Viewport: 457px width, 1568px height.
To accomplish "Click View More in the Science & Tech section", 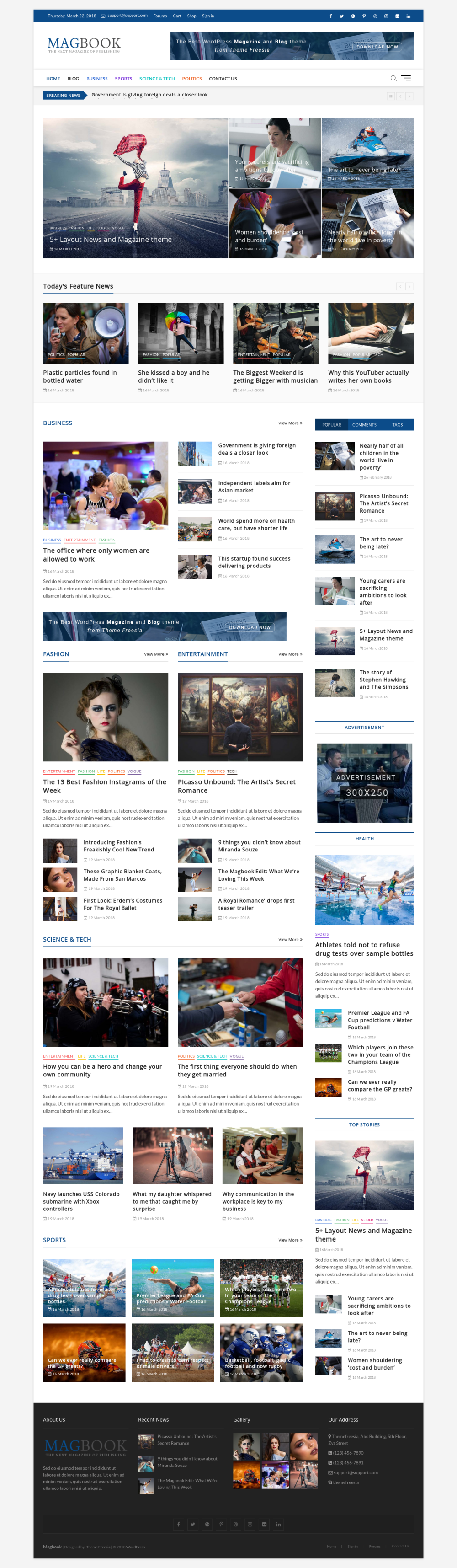I will [x=290, y=940].
